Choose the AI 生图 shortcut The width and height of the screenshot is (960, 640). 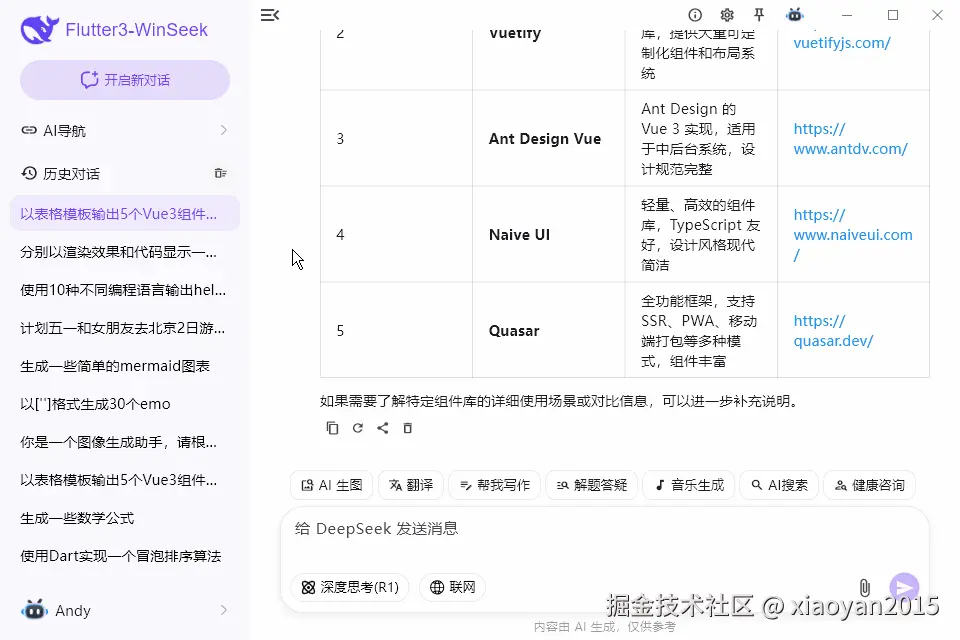click(332, 485)
